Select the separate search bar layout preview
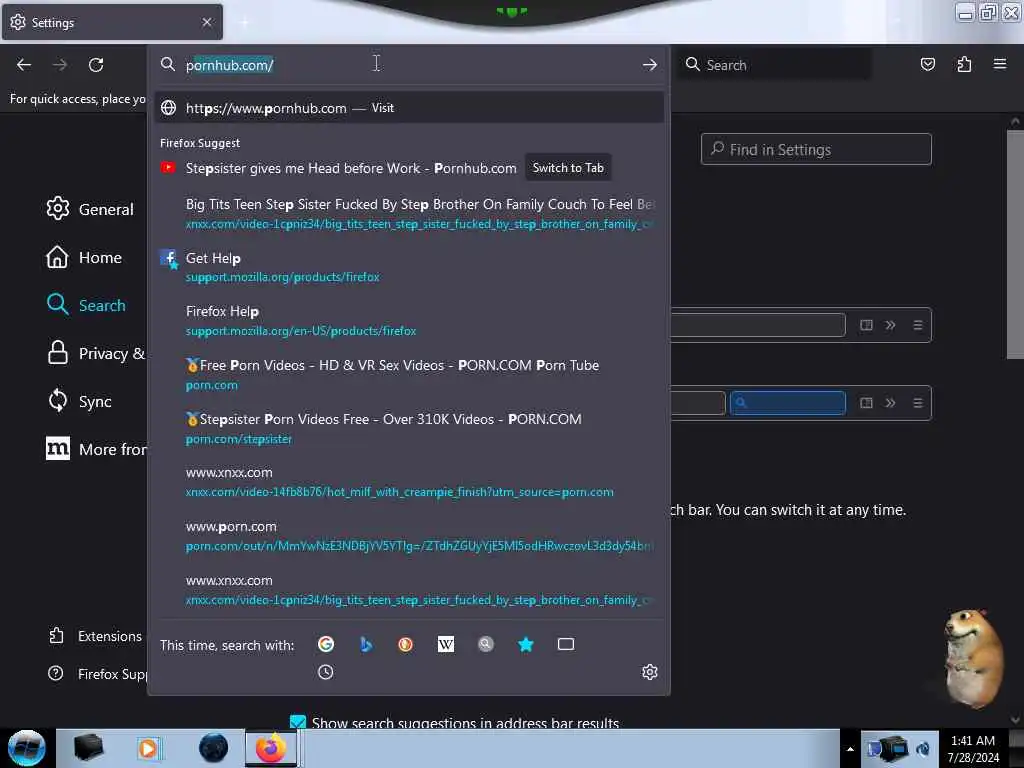 click(x=801, y=402)
